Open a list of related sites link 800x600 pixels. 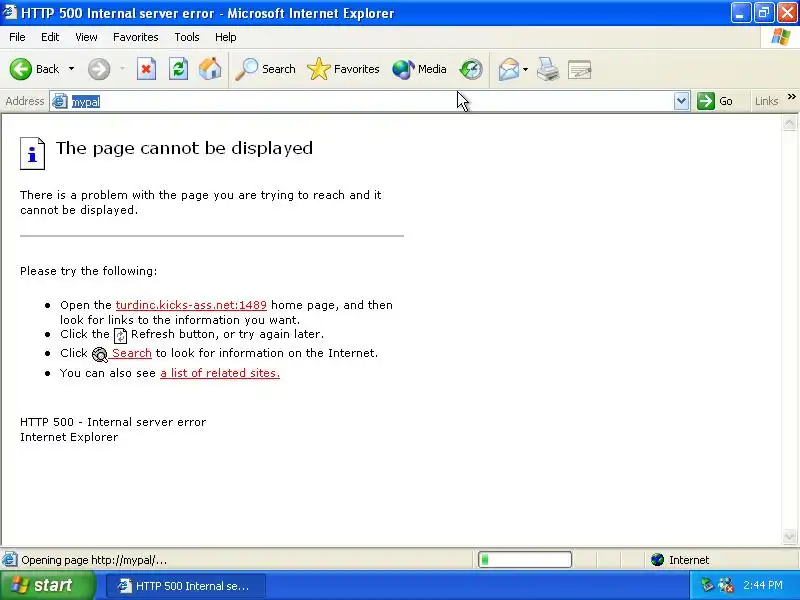220,373
